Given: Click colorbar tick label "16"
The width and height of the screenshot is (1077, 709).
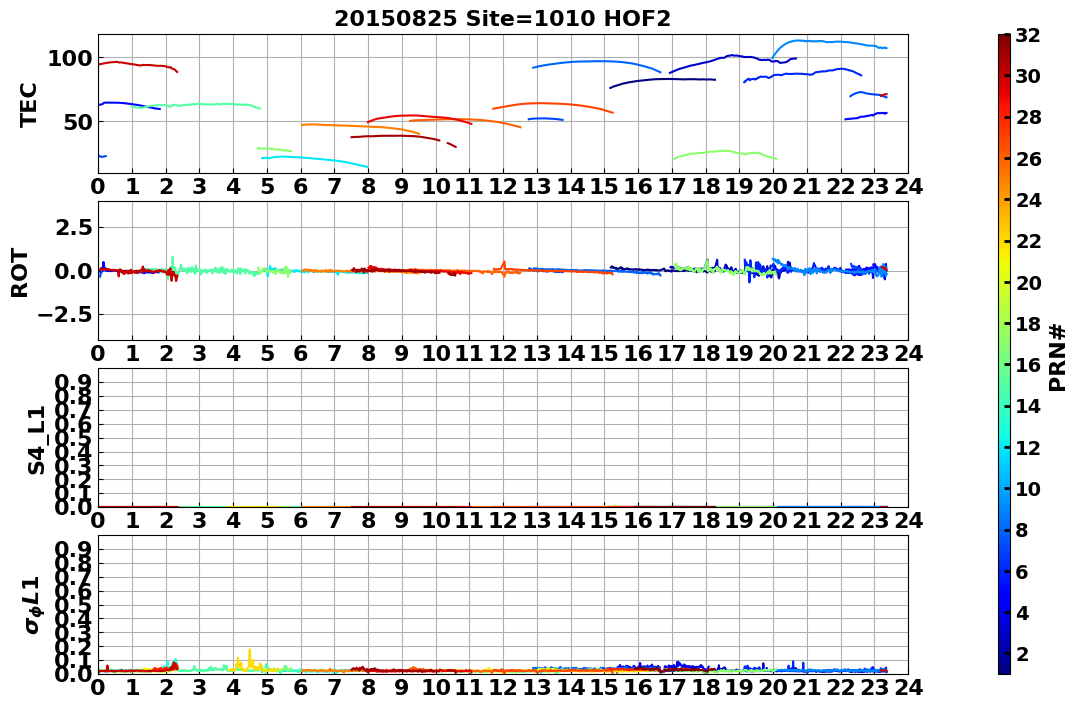Looking at the screenshot, I should pos(1028,365).
